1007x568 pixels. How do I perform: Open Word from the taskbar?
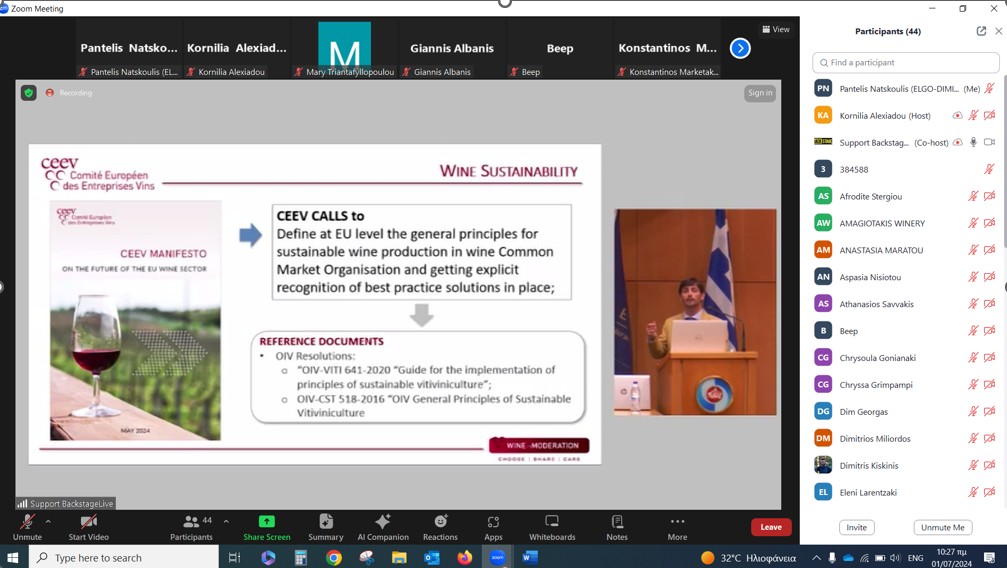point(530,557)
